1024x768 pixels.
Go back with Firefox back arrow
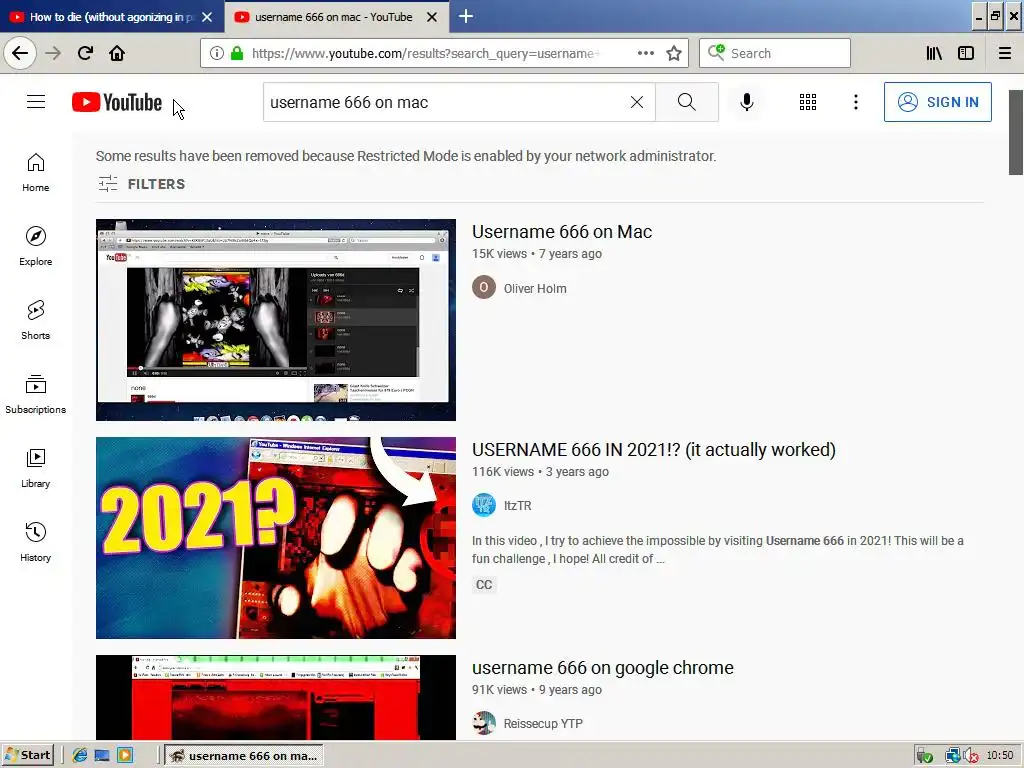(20, 53)
